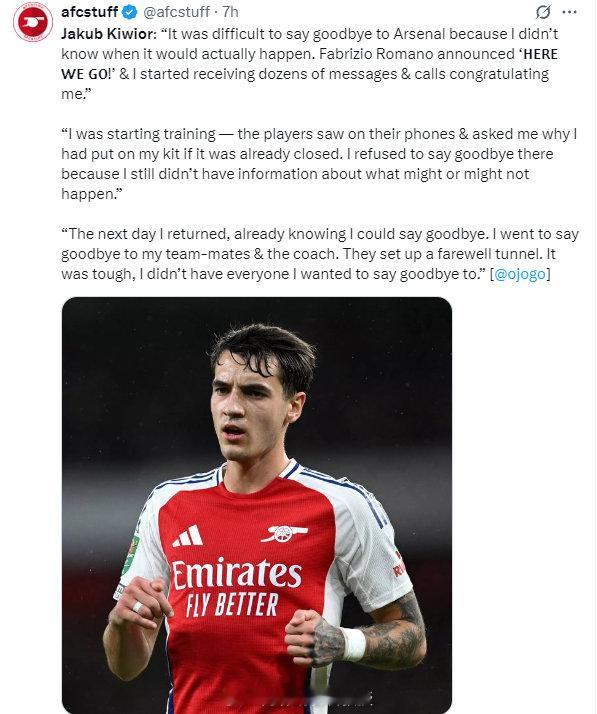Open the @afcstuff handle link
The width and height of the screenshot is (597, 714).
click(177, 12)
